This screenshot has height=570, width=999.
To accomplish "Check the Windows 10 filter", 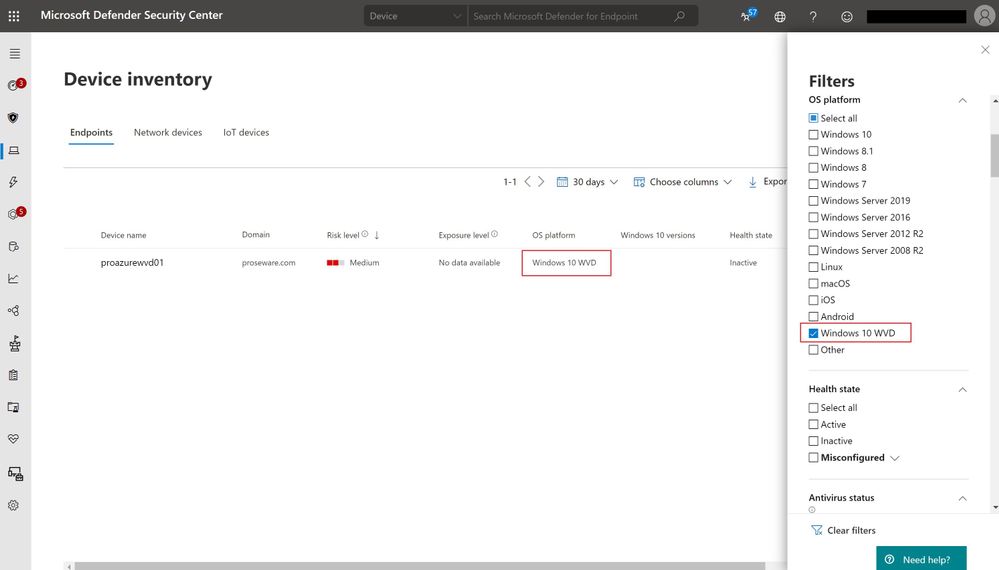I will [813, 134].
